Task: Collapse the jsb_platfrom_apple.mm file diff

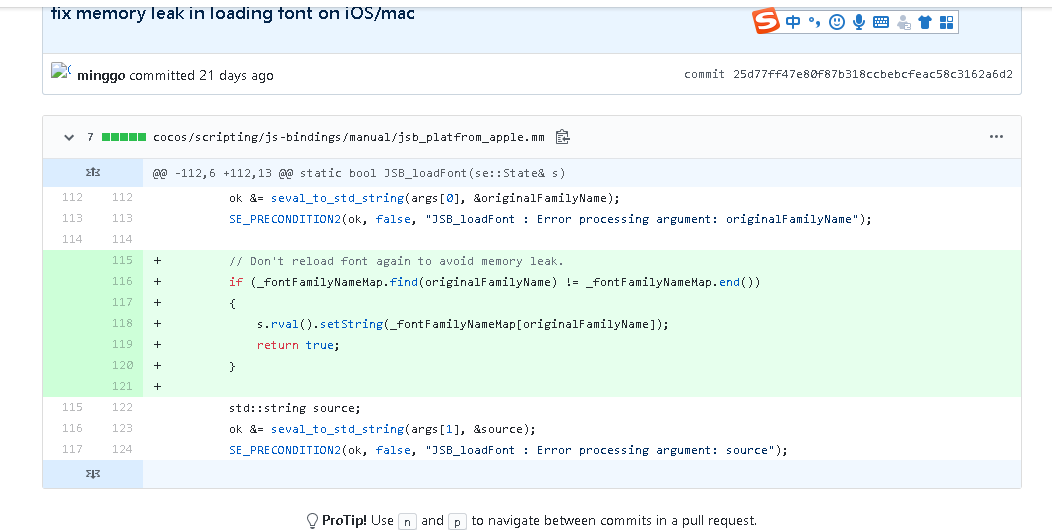Action: 69,137
